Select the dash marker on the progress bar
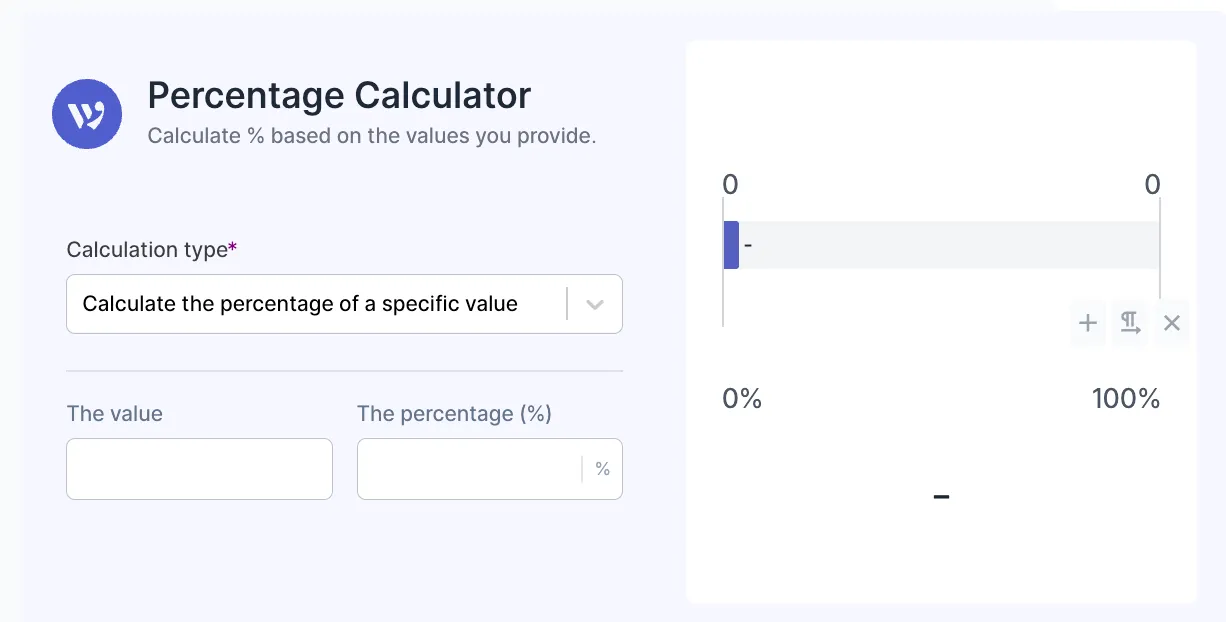Image resolution: width=1226 pixels, height=622 pixels. 747,244
